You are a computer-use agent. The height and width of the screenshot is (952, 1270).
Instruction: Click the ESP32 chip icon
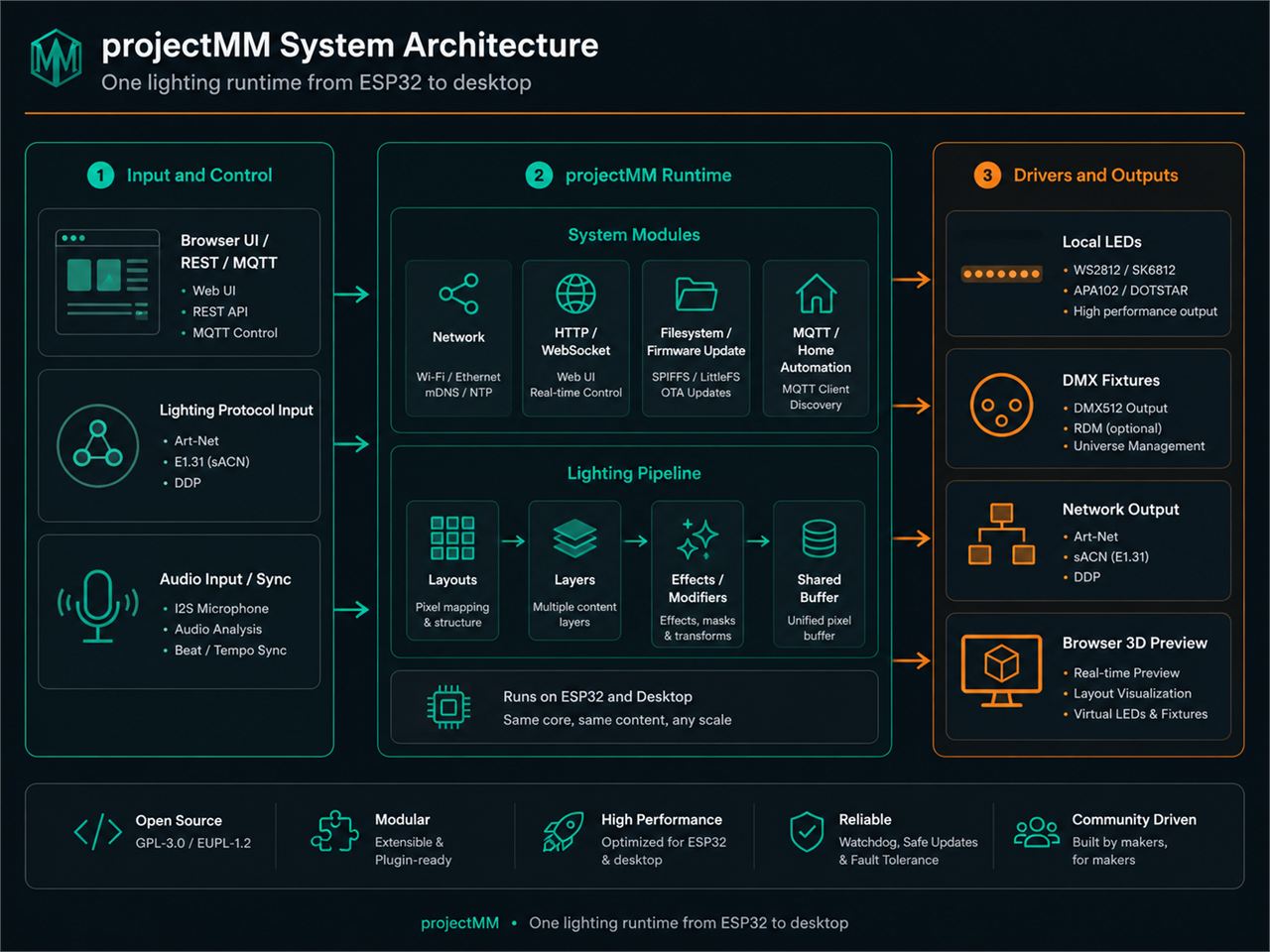(x=448, y=707)
